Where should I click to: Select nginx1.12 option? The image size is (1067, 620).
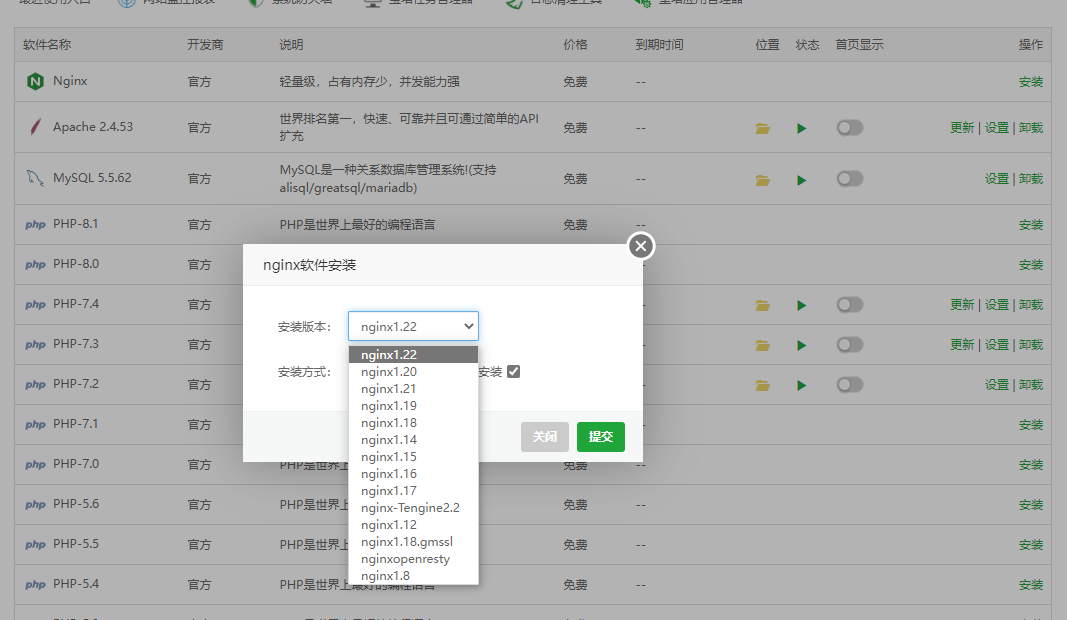(x=413, y=525)
